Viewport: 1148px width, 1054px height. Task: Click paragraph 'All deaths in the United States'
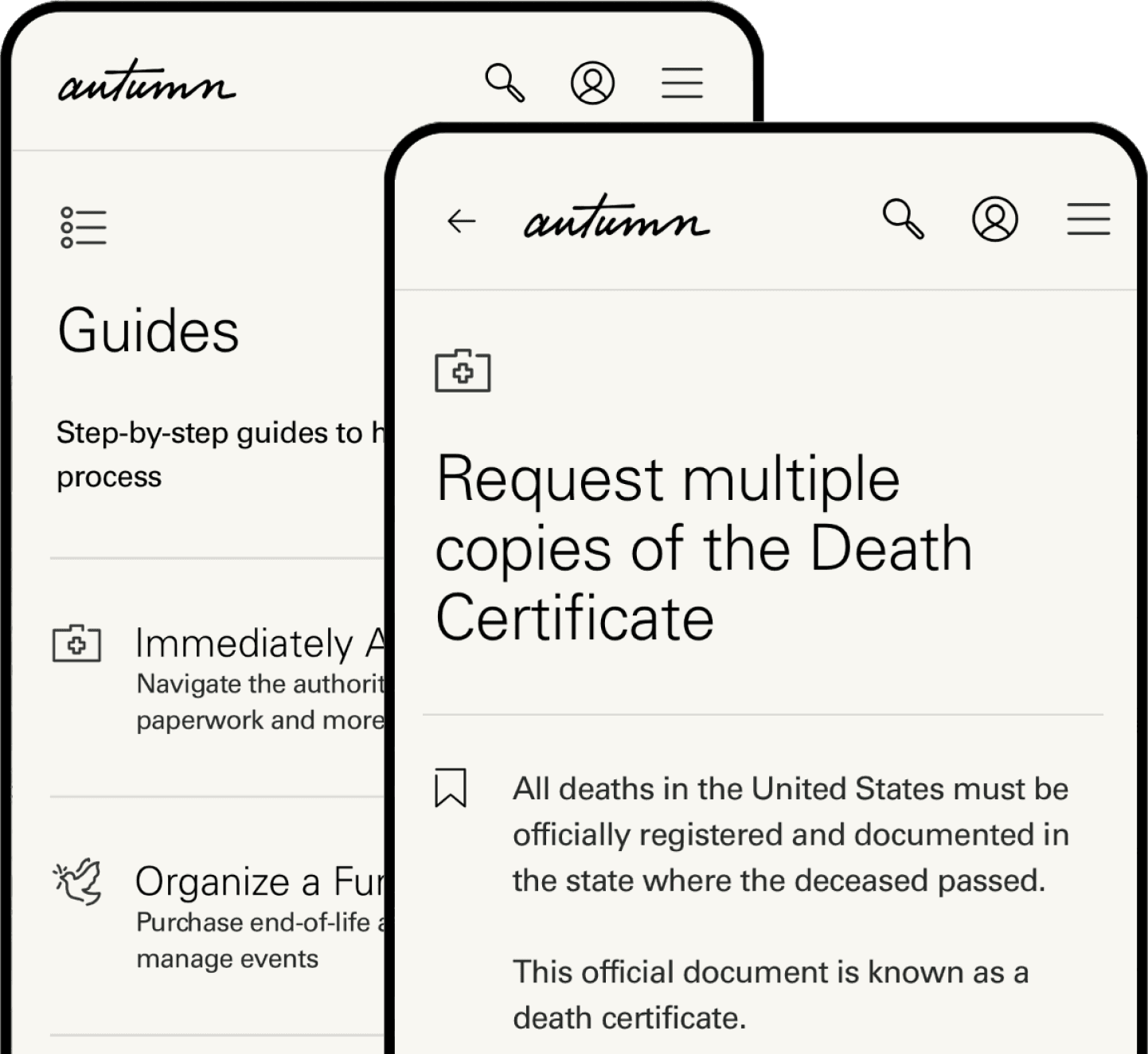[x=791, y=834]
